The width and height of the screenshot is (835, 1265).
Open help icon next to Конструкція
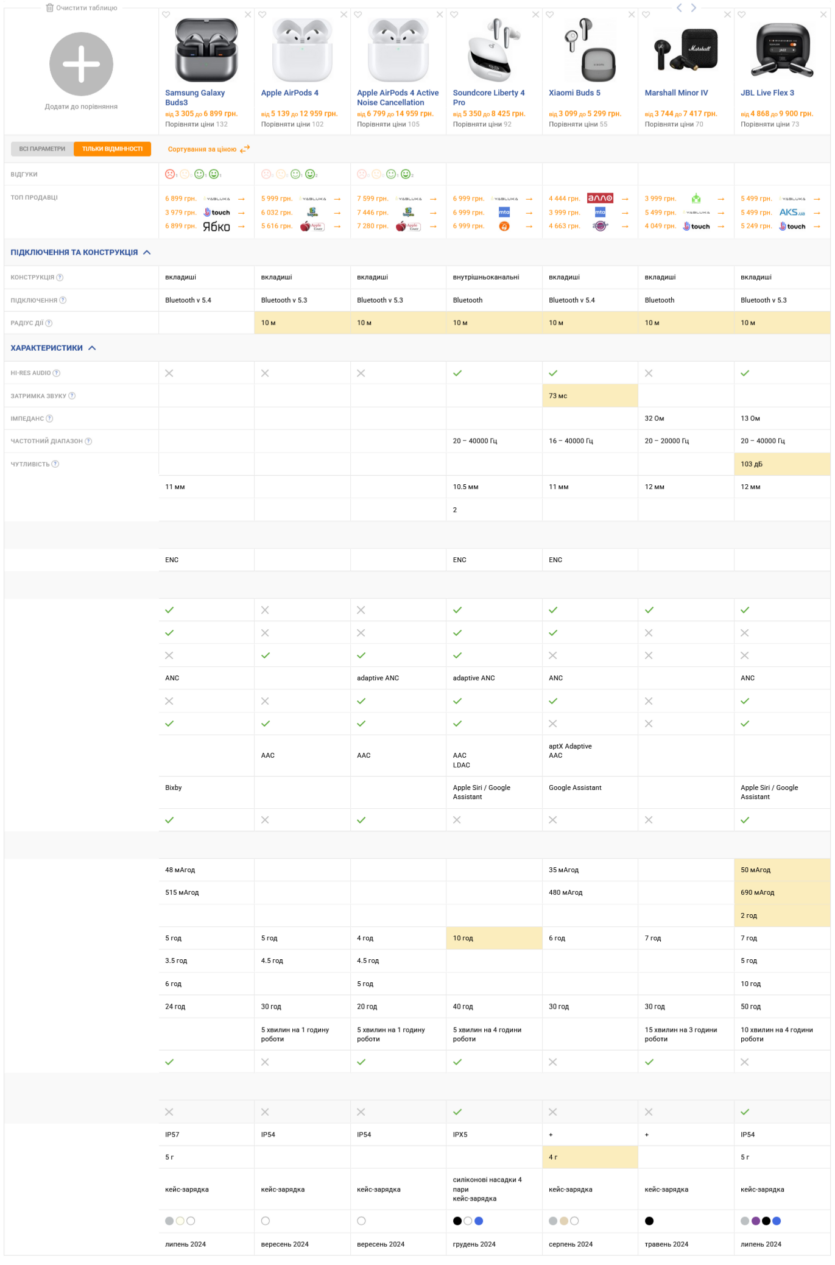(x=60, y=277)
